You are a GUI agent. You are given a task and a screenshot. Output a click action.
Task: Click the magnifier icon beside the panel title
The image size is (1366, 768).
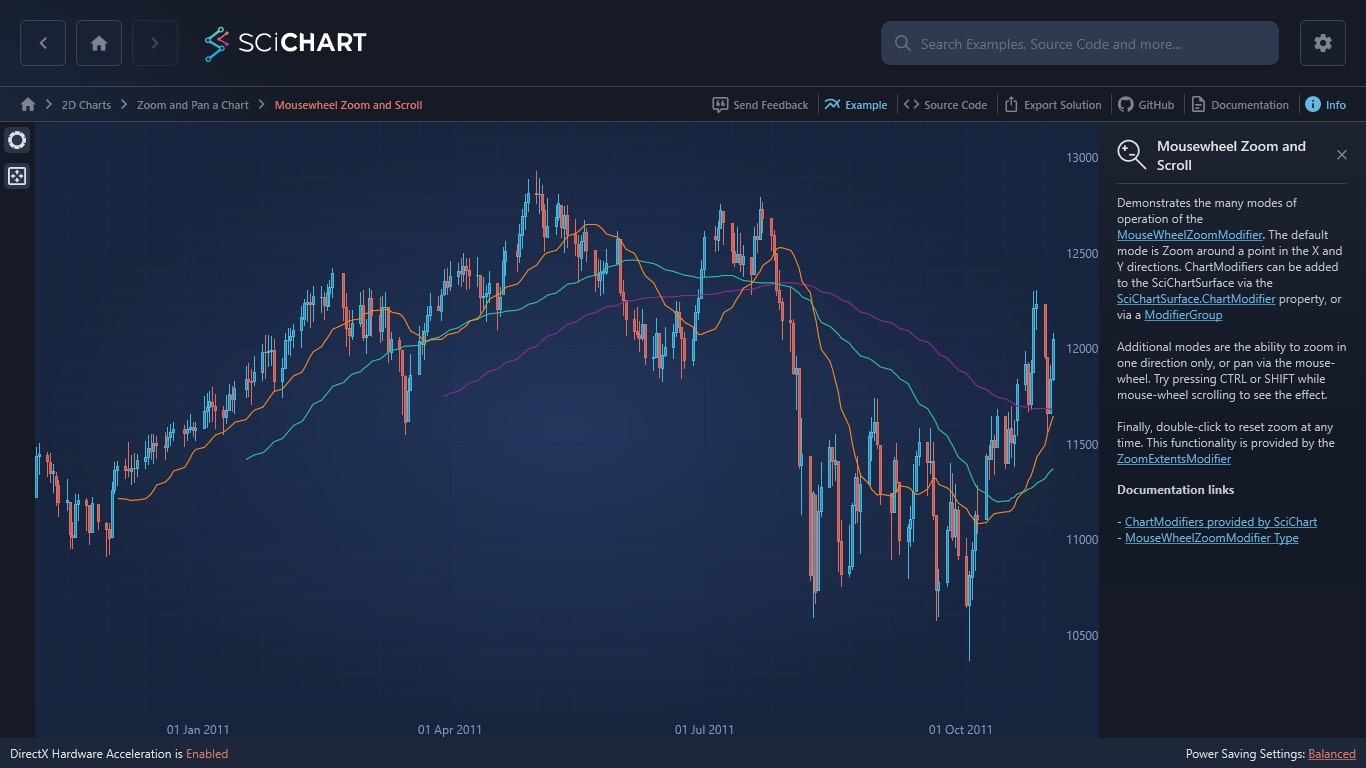click(1131, 154)
